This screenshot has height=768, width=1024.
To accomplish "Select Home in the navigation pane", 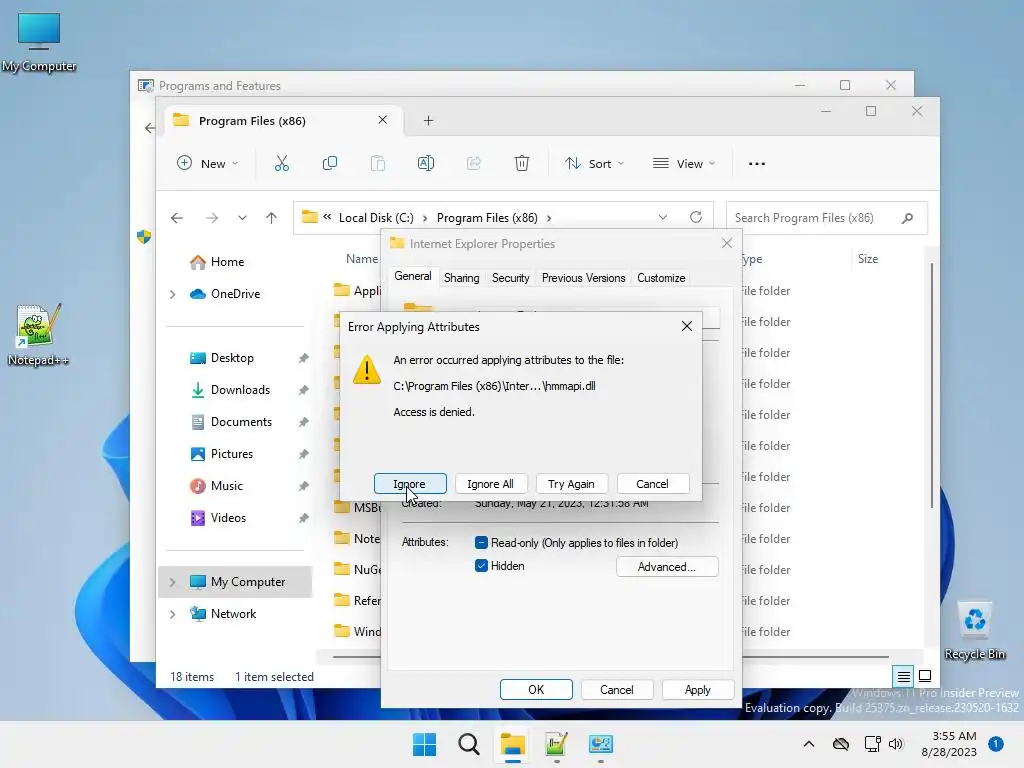I will pyautogui.click(x=227, y=262).
